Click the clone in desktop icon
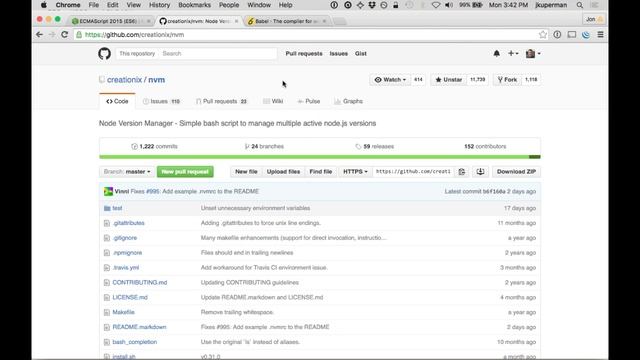 [480, 172]
